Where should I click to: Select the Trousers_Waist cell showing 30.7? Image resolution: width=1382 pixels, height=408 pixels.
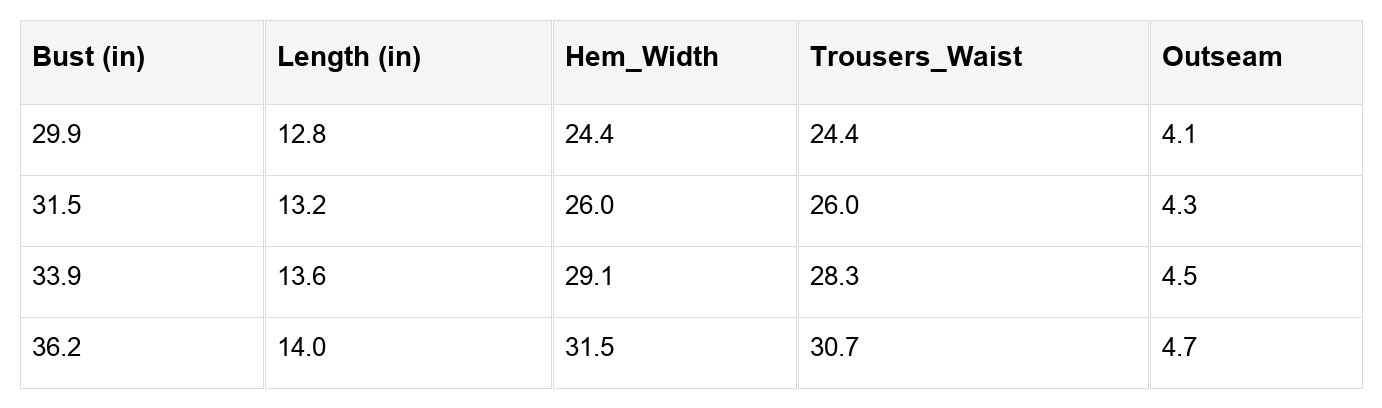(x=834, y=347)
